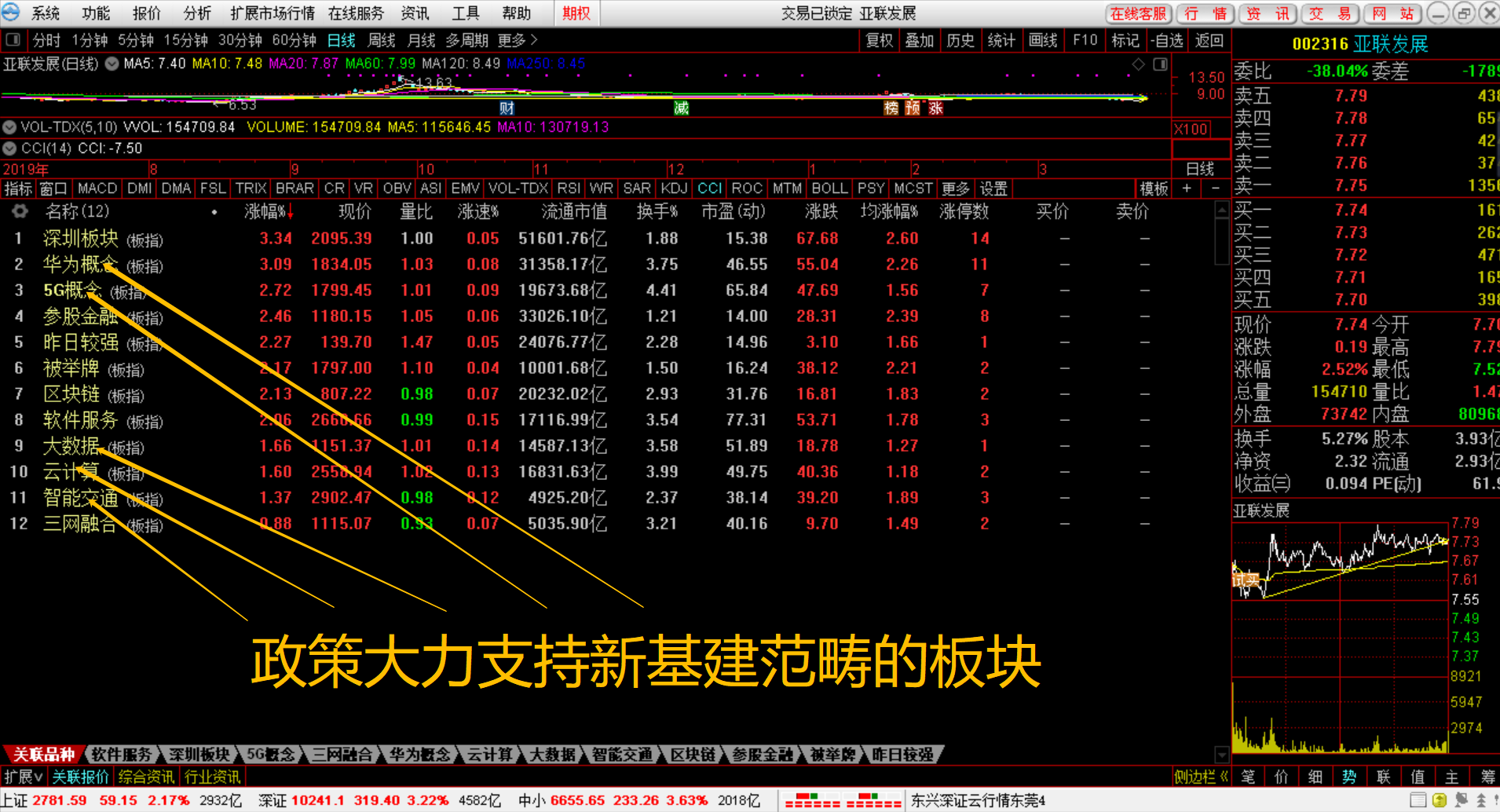Click the 期权 button
This screenshot has height=812, width=1500.
[x=576, y=13]
